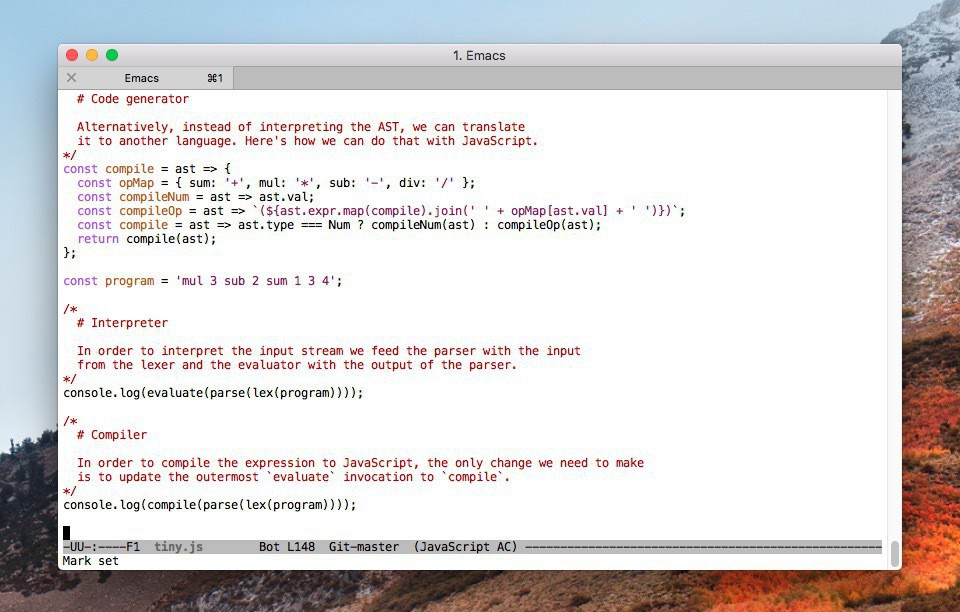The width and height of the screenshot is (960, 612).
Task: Click the string 'mul 3 sub 2 sum 1 3 4'
Action: click(255, 282)
